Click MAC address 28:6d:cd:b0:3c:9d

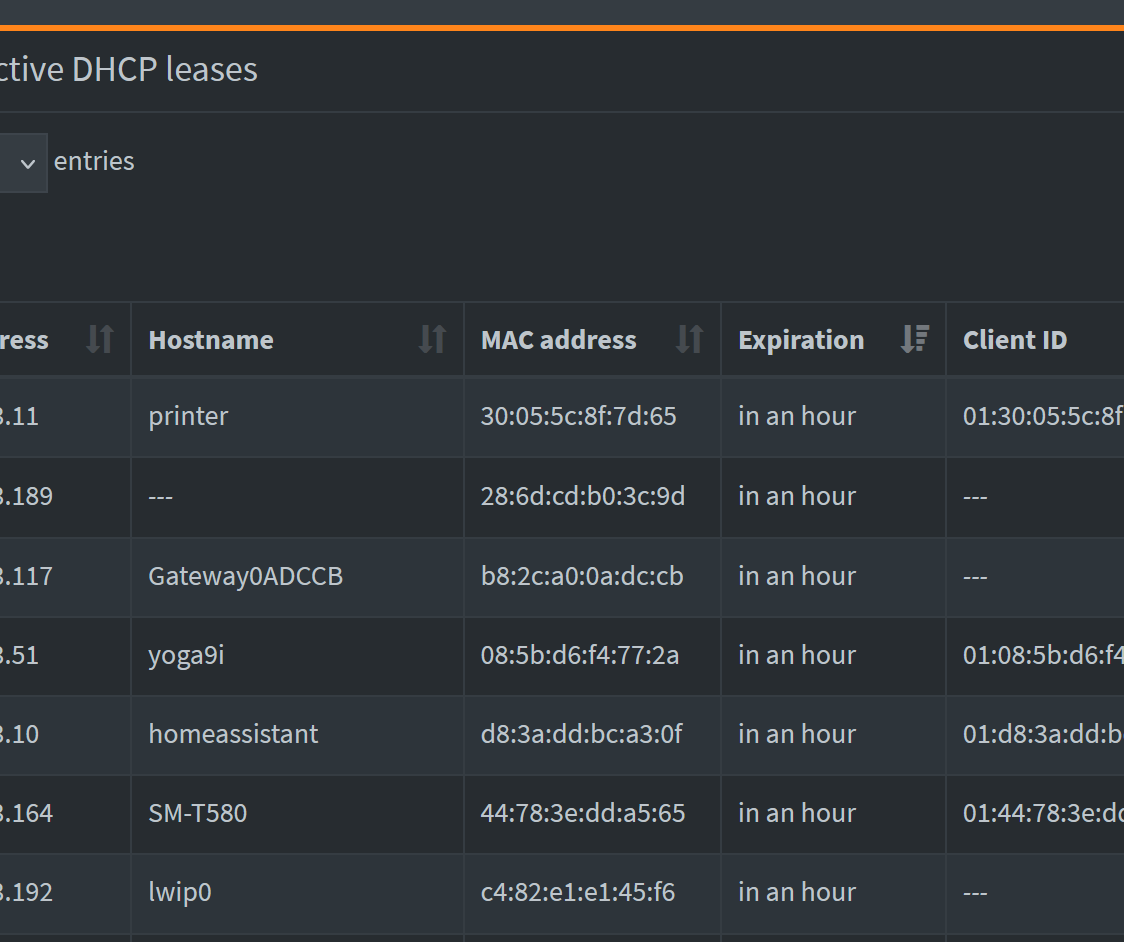click(x=583, y=496)
